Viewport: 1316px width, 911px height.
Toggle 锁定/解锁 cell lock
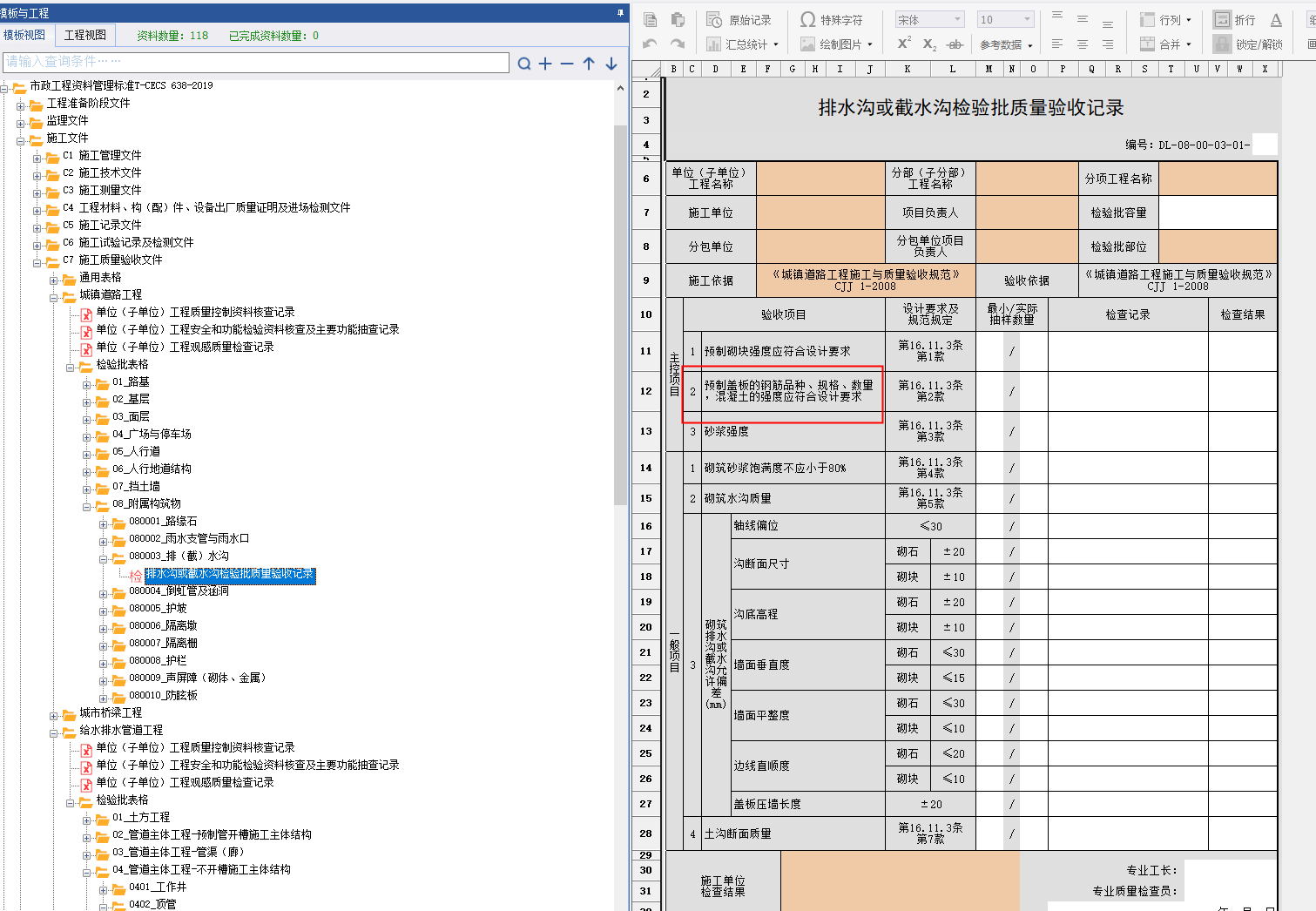(x=1248, y=44)
